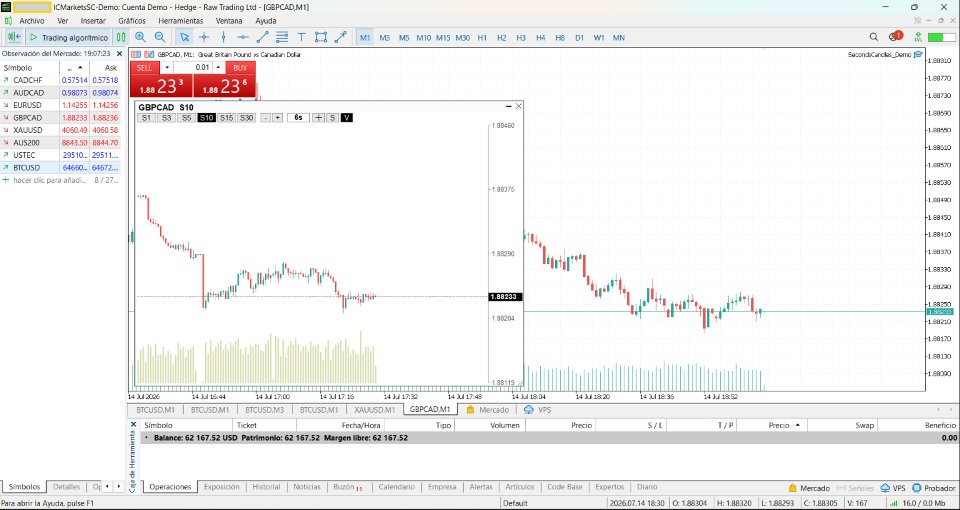Click the zoom out magnifier icon
This screenshot has height=510, width=960.
pos(160,37)
